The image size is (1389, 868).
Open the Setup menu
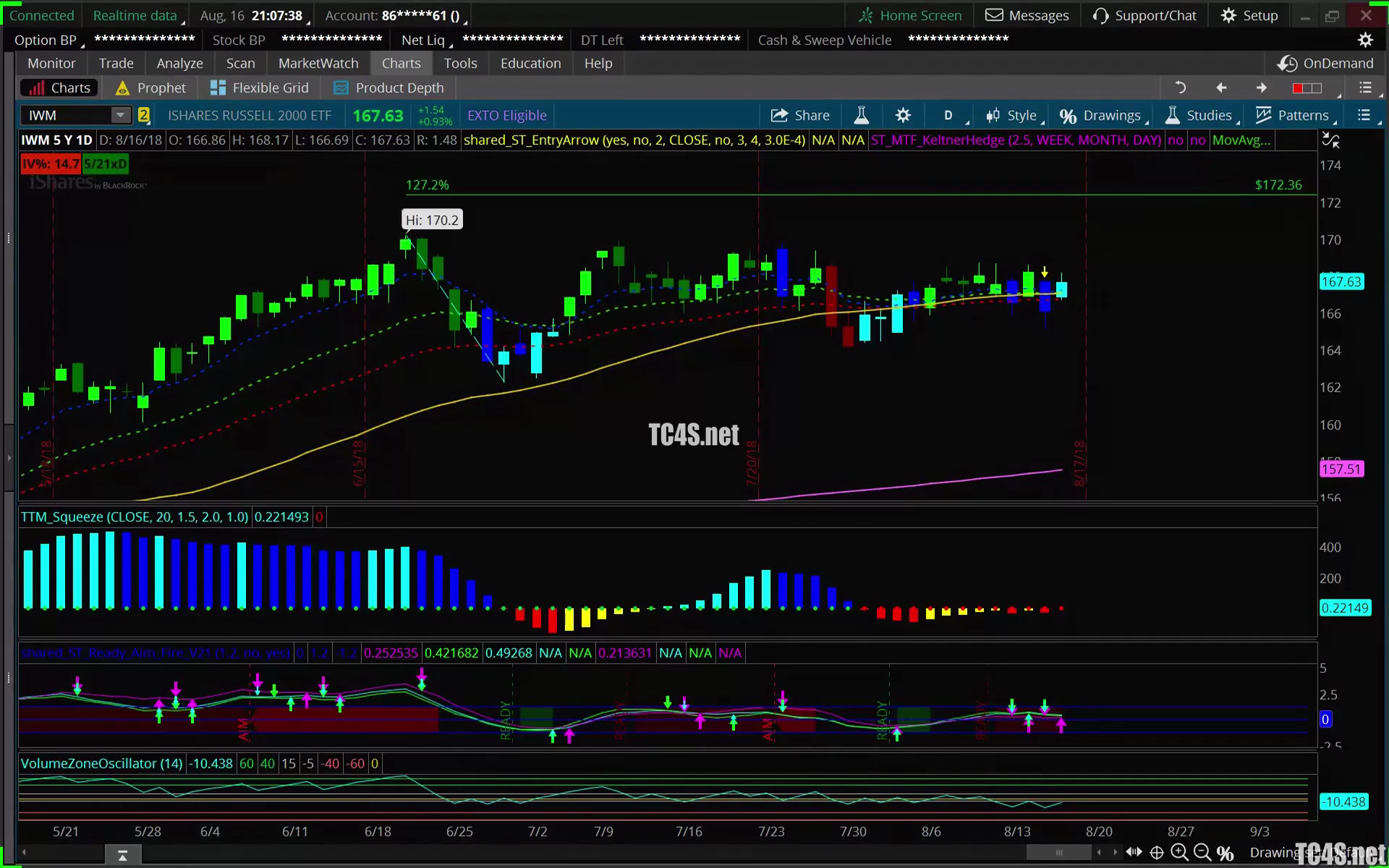pyautogui.click(x=1249, y=15)
